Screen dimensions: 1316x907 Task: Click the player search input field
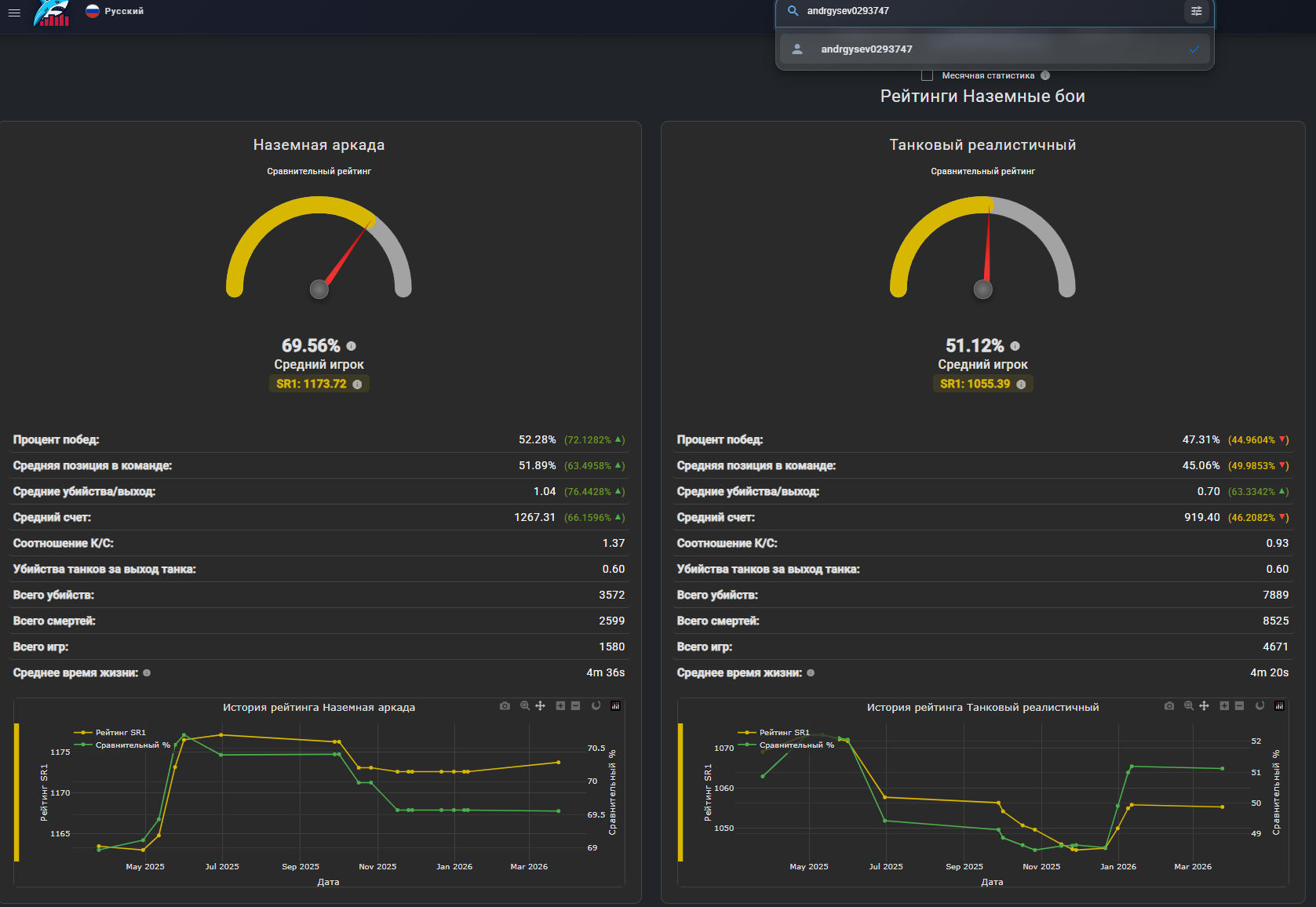pos(989,11)
